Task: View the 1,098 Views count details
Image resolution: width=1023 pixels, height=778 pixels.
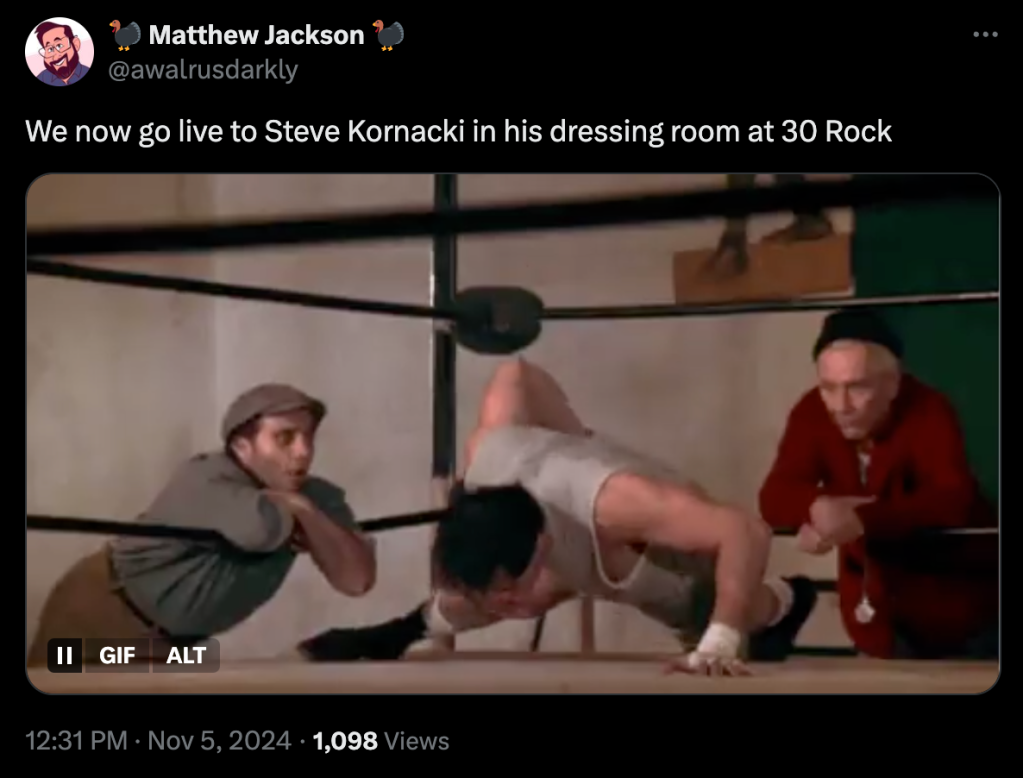Action: (381, 741)
